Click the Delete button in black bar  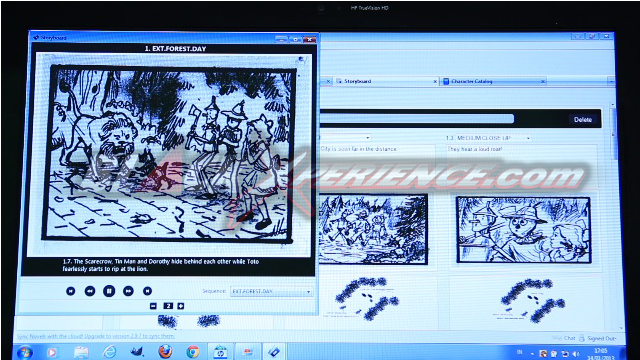point(582,120)
